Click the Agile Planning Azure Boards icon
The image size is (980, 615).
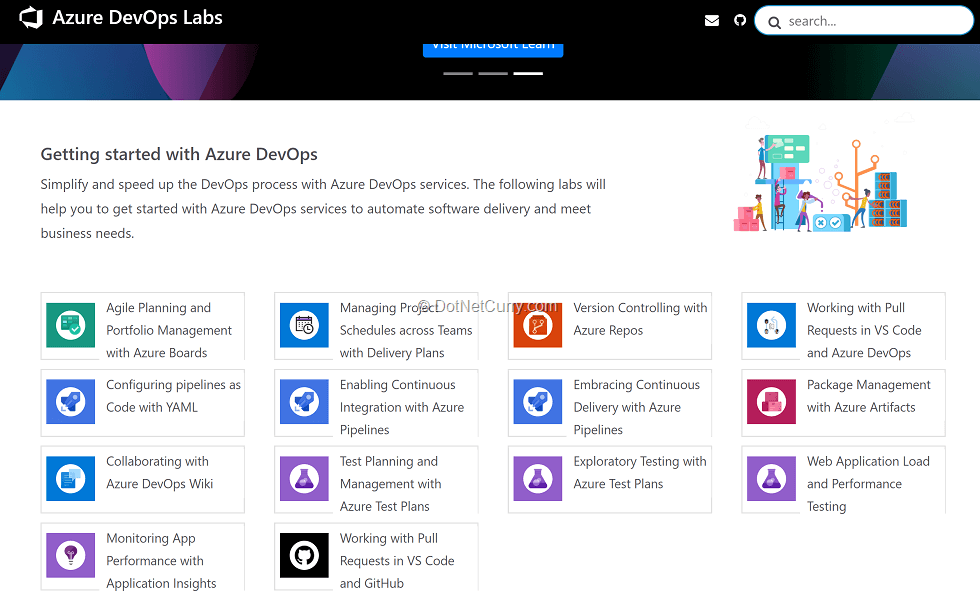[71, 325]
